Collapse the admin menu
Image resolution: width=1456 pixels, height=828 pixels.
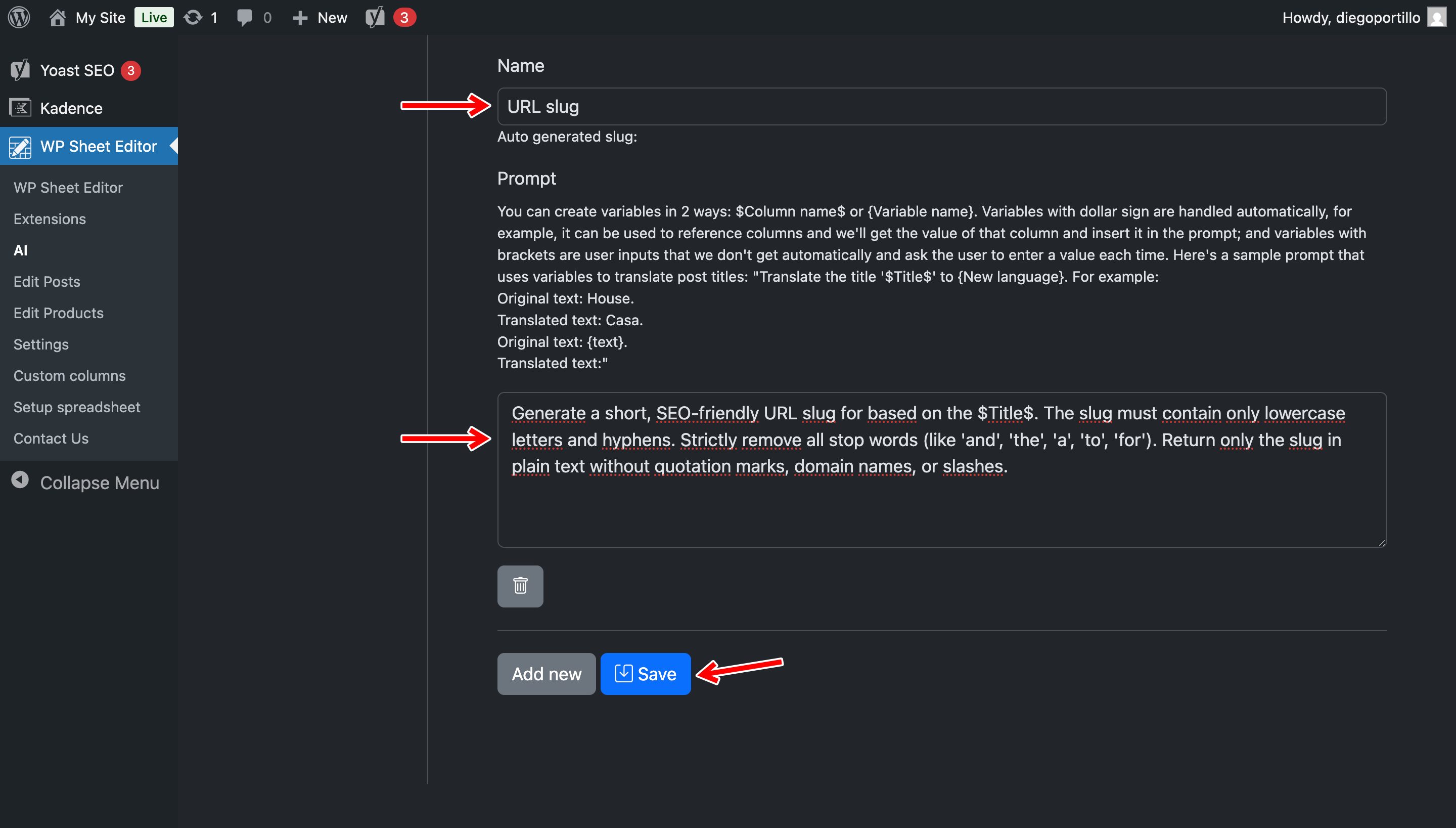[85, 482]
